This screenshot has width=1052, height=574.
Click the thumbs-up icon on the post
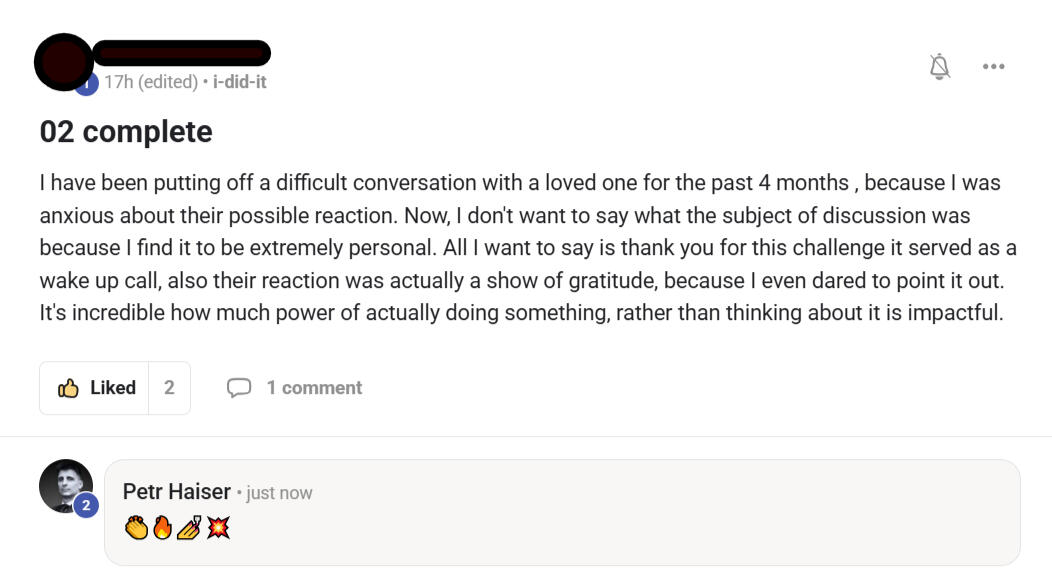68,388
